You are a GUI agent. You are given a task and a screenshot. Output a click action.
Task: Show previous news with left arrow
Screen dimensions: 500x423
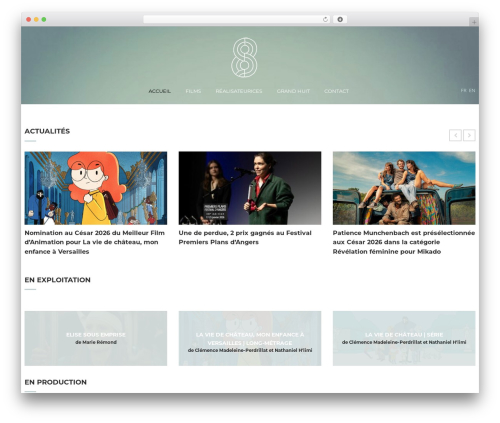[x=455, y=135]
